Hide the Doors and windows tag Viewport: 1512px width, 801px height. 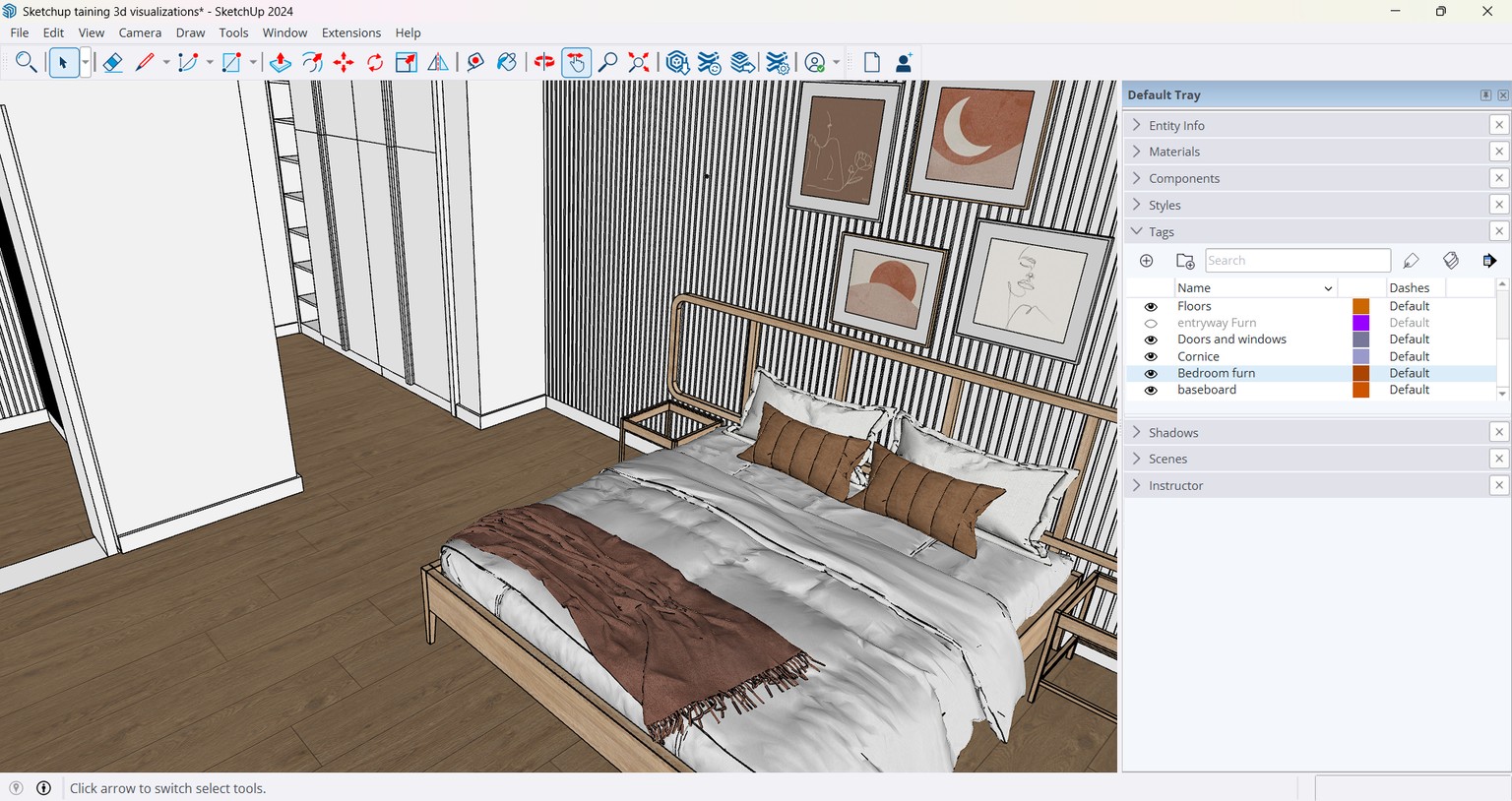1151,339
